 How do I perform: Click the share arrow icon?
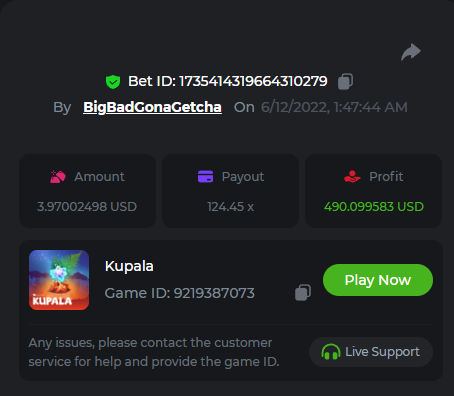coord(411,52)
